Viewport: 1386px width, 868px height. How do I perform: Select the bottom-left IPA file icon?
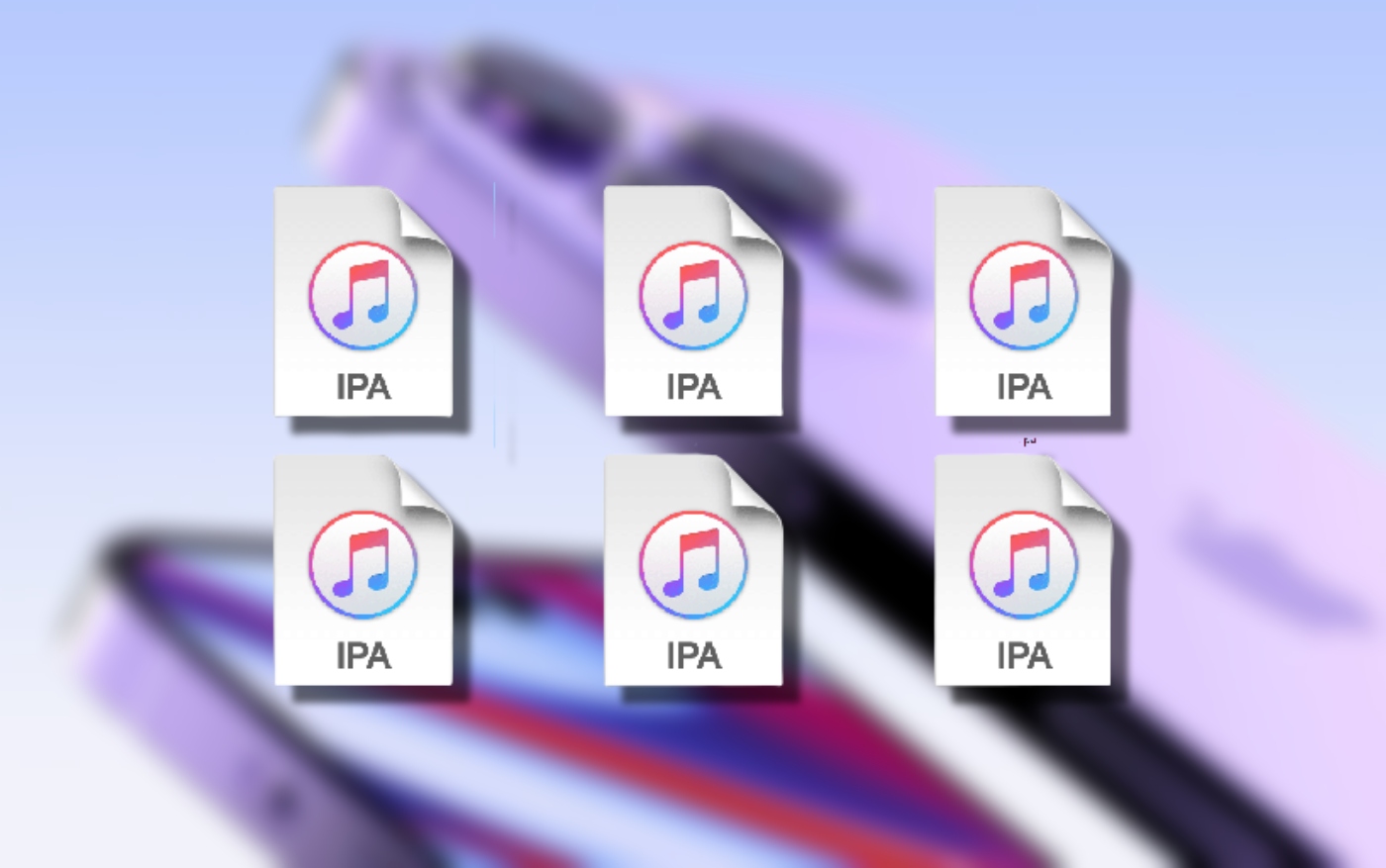coord(363,570)
